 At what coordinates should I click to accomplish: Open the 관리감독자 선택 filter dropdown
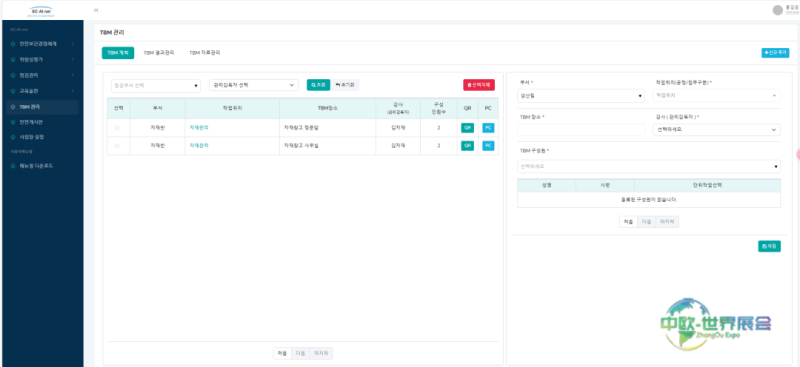[x=254, y=85]
